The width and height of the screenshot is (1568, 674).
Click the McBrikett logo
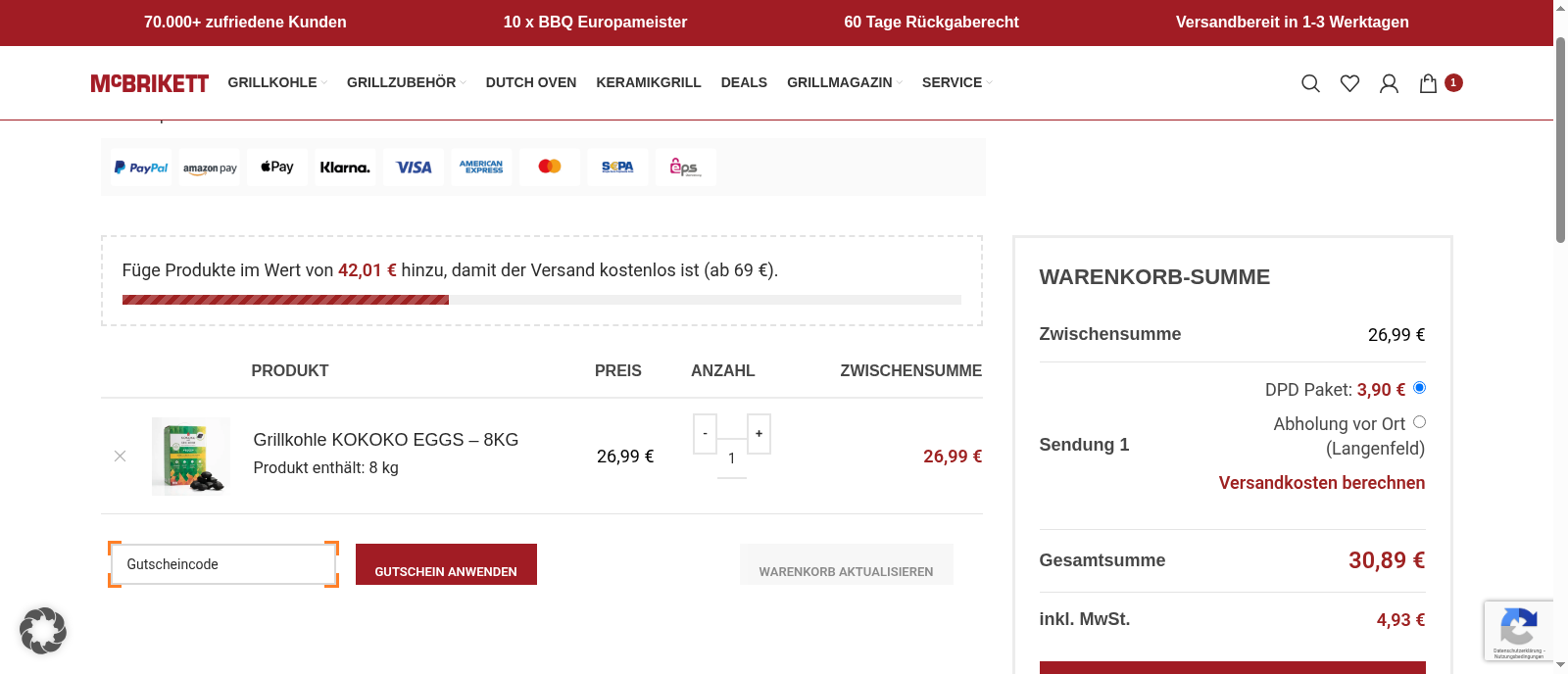[x=149, y=83]
